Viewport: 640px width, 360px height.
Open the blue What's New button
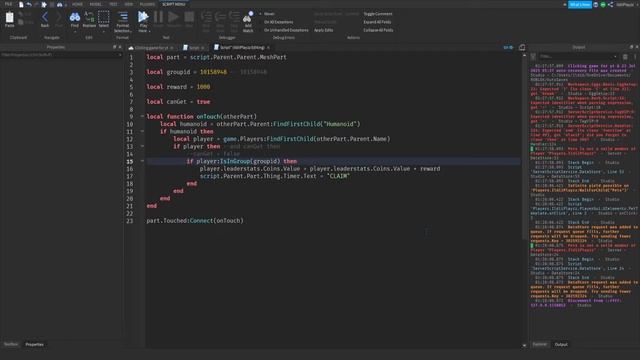click(x=580, y=4)
